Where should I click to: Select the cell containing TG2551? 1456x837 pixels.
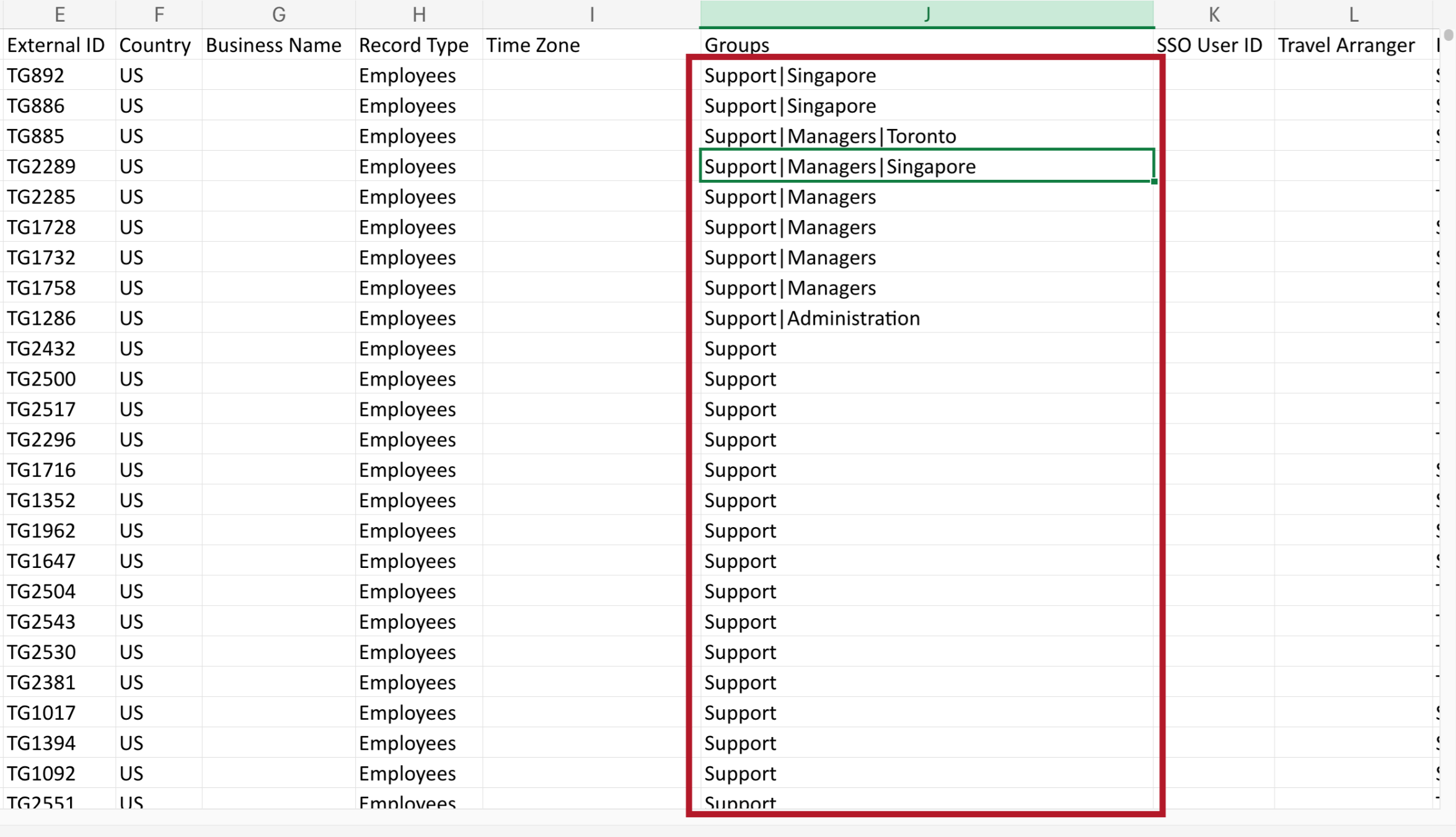40,802
